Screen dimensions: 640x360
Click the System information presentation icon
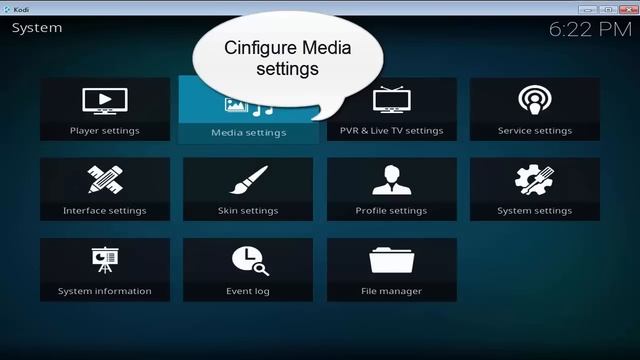[105, 260]
